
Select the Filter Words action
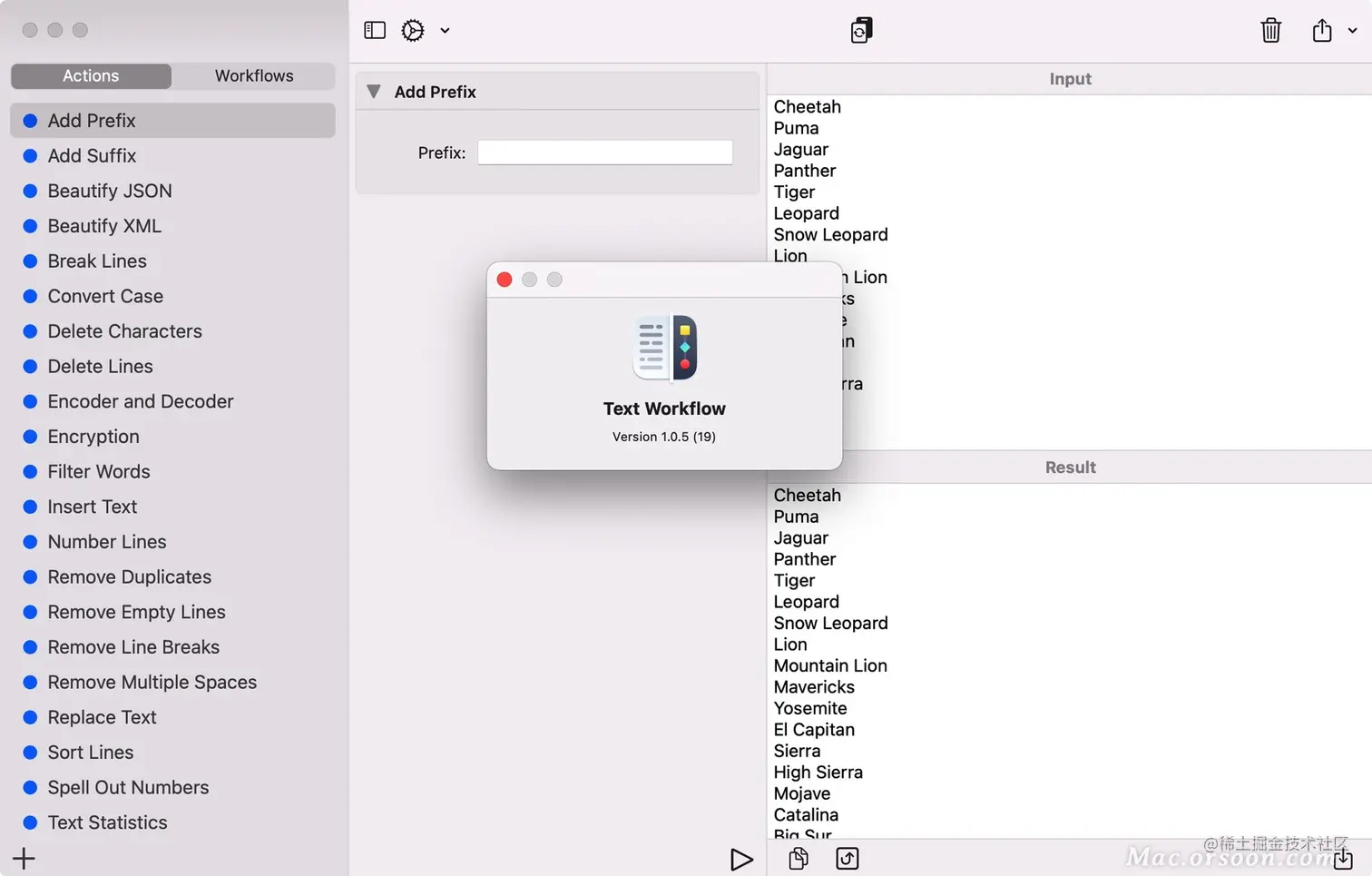172,472
